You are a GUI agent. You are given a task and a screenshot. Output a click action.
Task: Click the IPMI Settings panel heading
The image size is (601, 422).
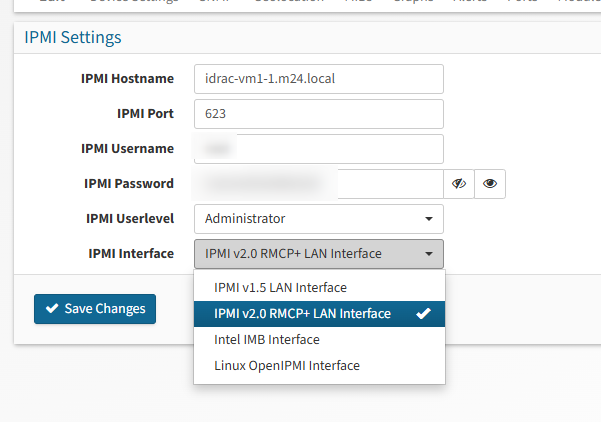pyautogui.click(x=72, y=38)
